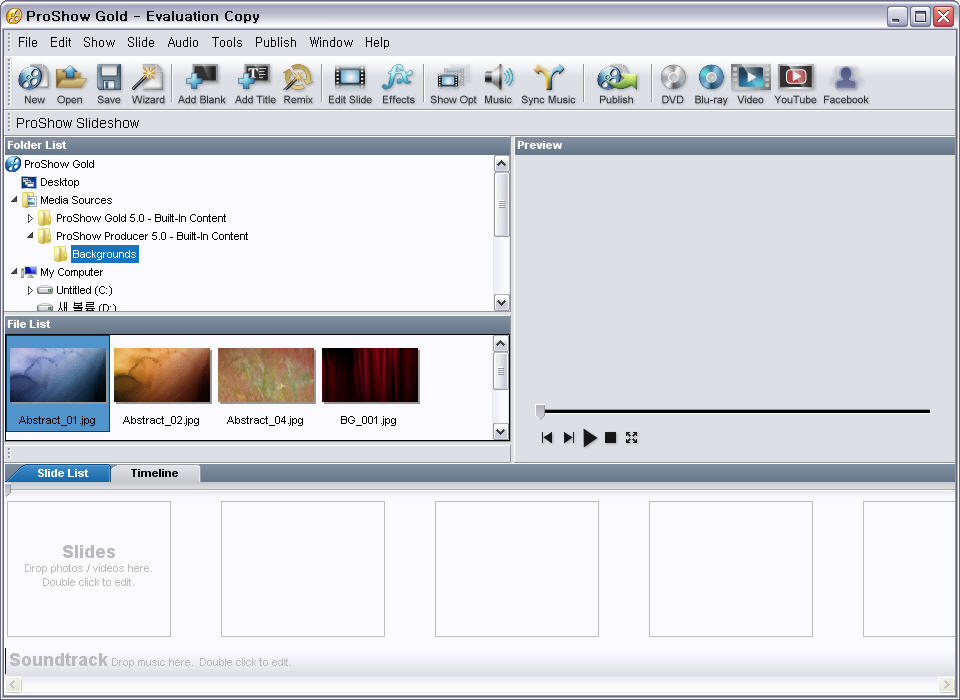
Task: Launch the Wizard tool
Action: (x=148, y=84)
